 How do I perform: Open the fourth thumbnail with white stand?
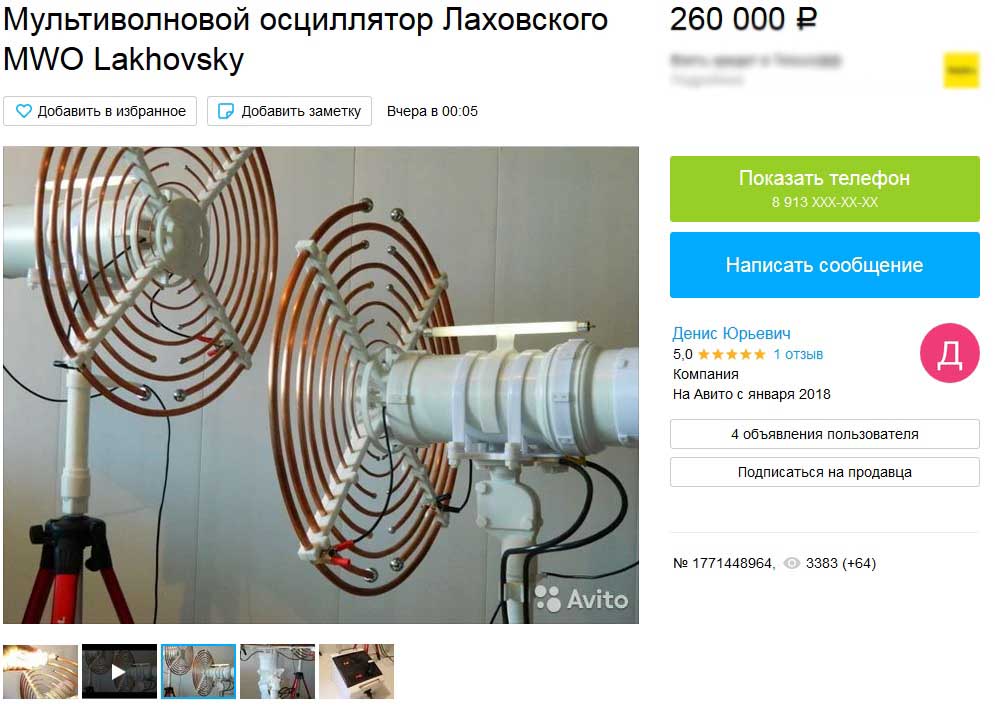(277, 672)
